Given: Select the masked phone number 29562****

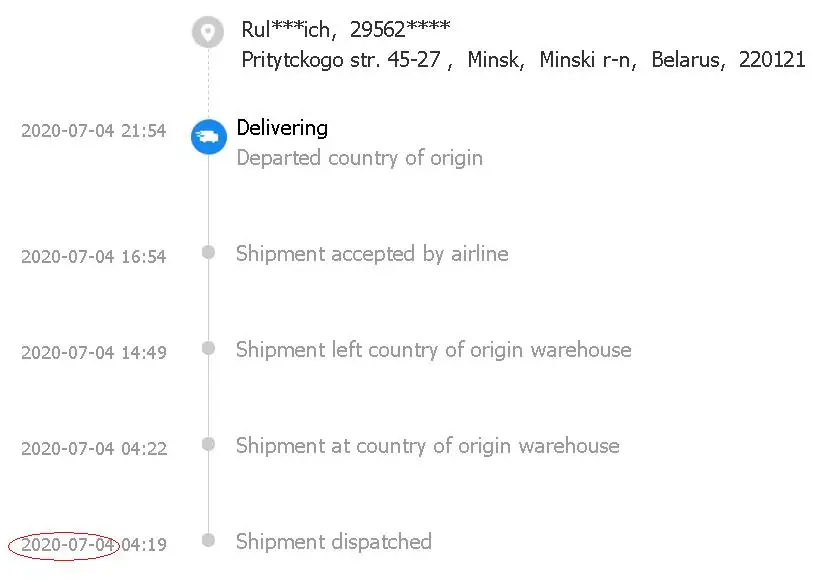Looking at the screenshot, I should click(x=393, y=30).
